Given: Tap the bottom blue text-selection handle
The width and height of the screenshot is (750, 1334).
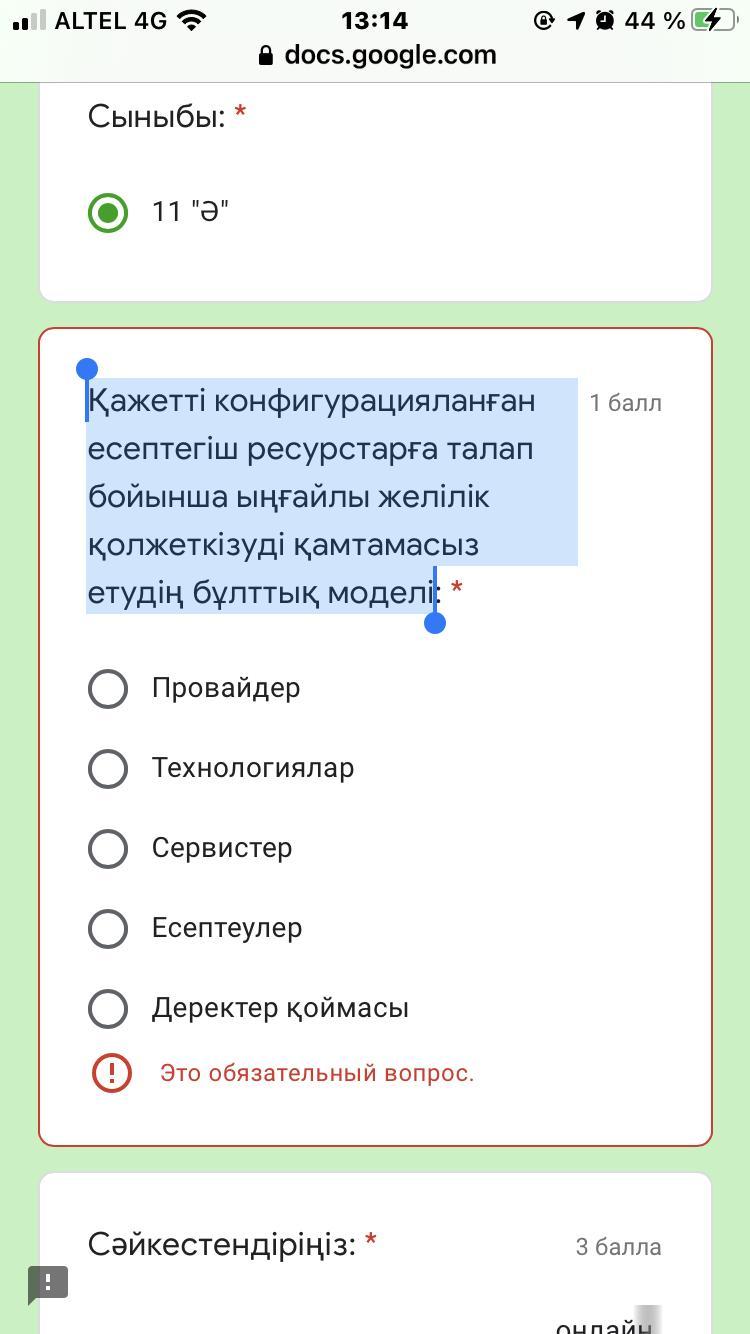Looking at the screenshot, I should pyautogui.click(x=435, y=623).
